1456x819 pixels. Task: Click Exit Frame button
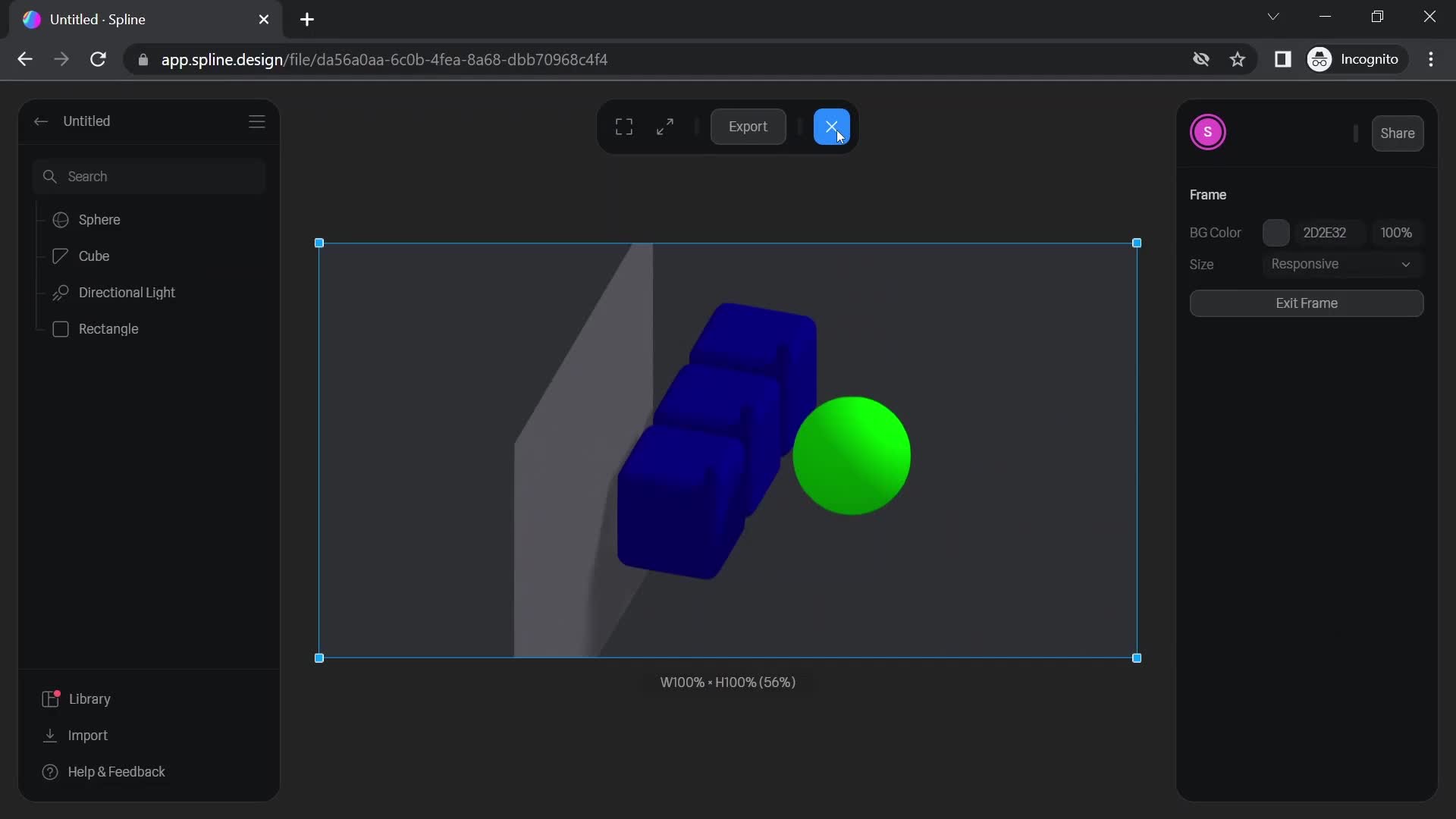coord(1306,303)
